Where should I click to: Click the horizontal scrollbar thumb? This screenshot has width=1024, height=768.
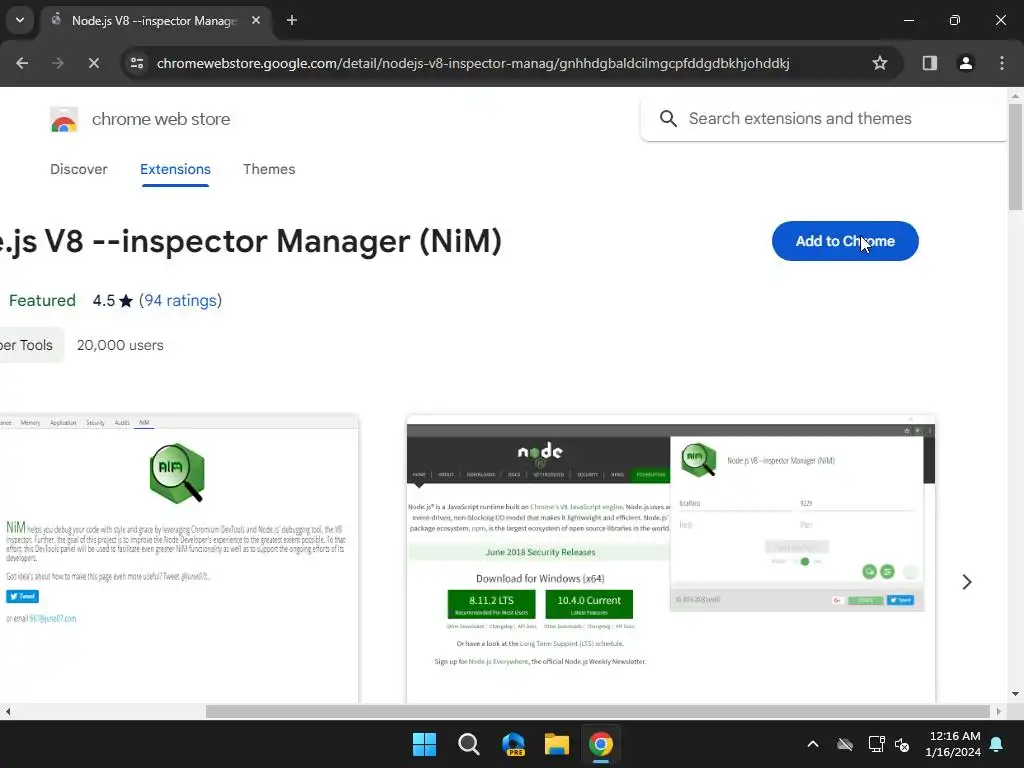pyautogui.click(x=598, y=711)
